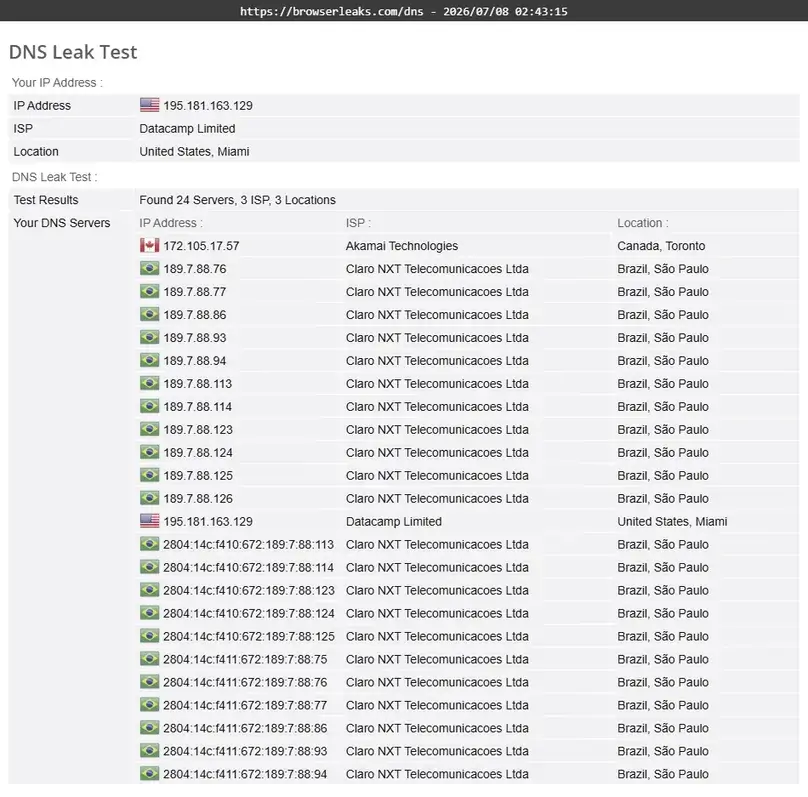Click the address 2804:14c:f411:672:189:7:88:94

click(245, 774)
